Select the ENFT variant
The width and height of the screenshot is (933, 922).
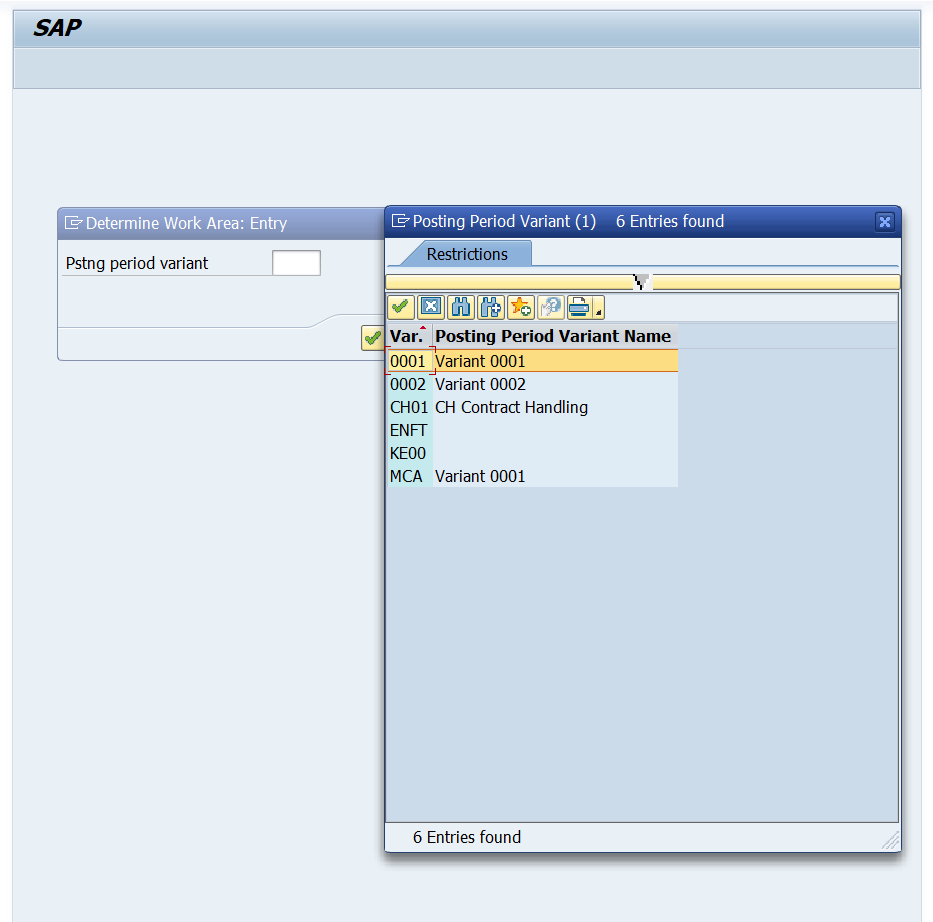tap(409, 430)
